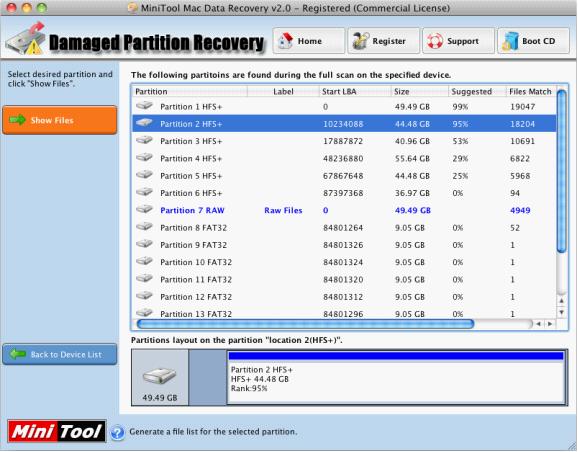
Task: Click the Support lifebuoy icon
Action: click(x=435, y=41)
